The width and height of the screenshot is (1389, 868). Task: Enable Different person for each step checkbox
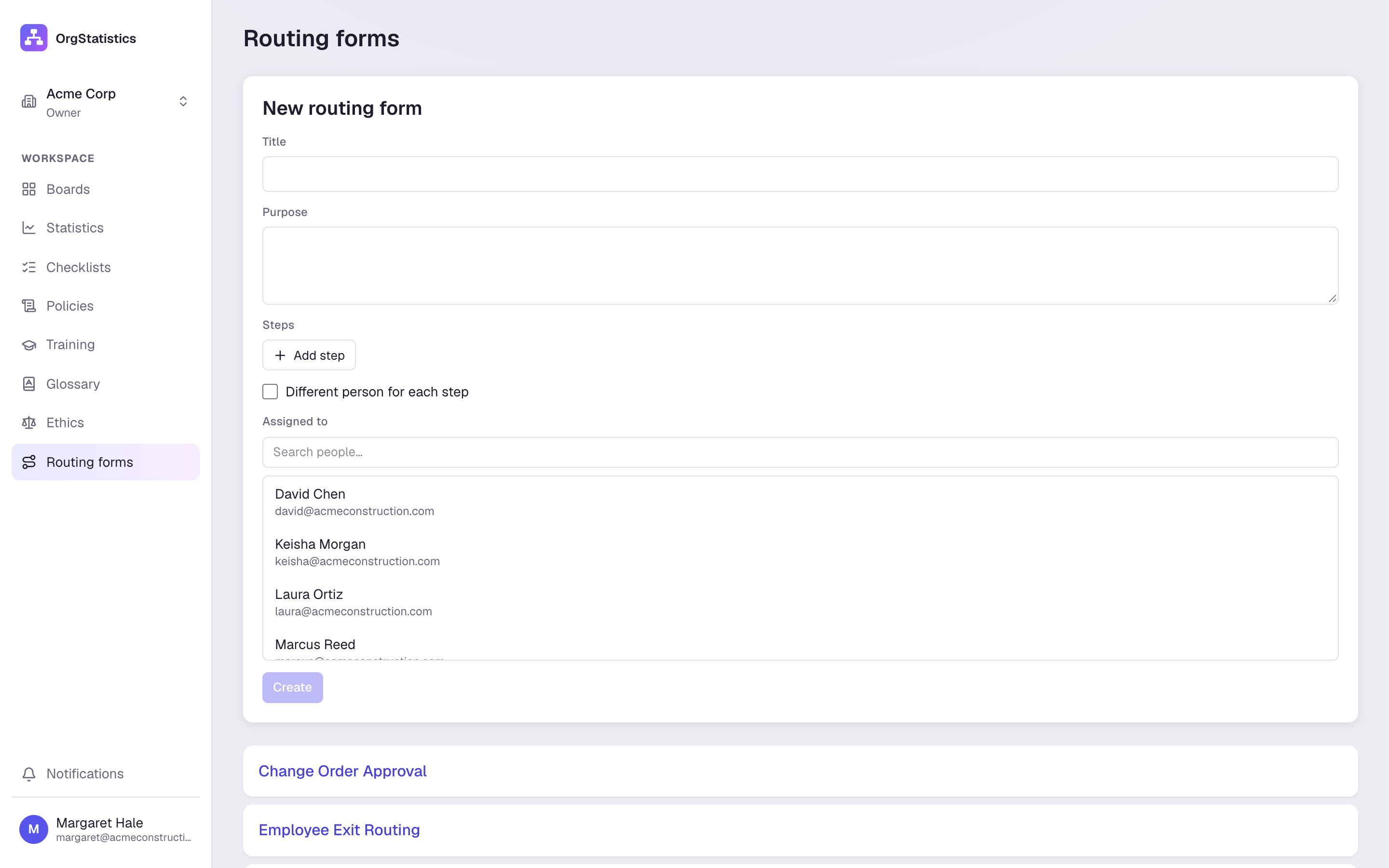tap(270, 392)
